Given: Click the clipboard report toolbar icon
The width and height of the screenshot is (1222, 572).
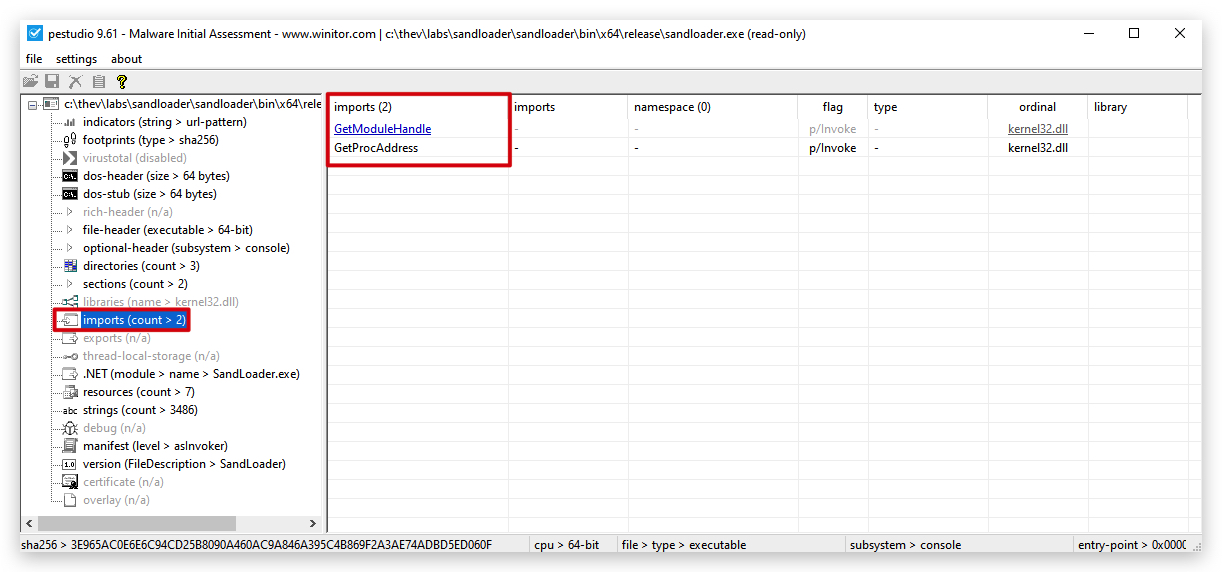Looking at the screenshot, I should 99,81.
